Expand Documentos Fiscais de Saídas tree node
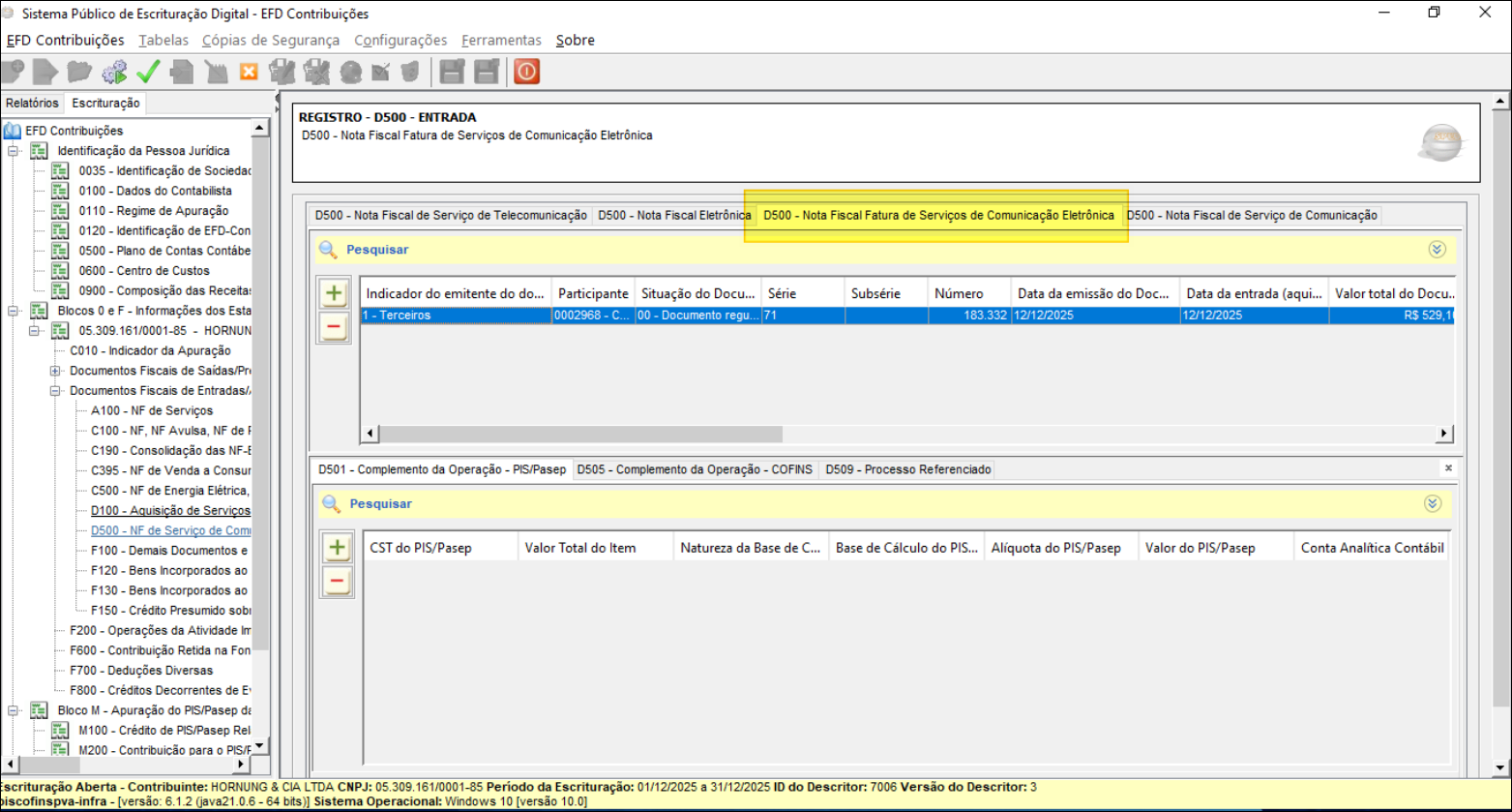 [x=55, y=371]
